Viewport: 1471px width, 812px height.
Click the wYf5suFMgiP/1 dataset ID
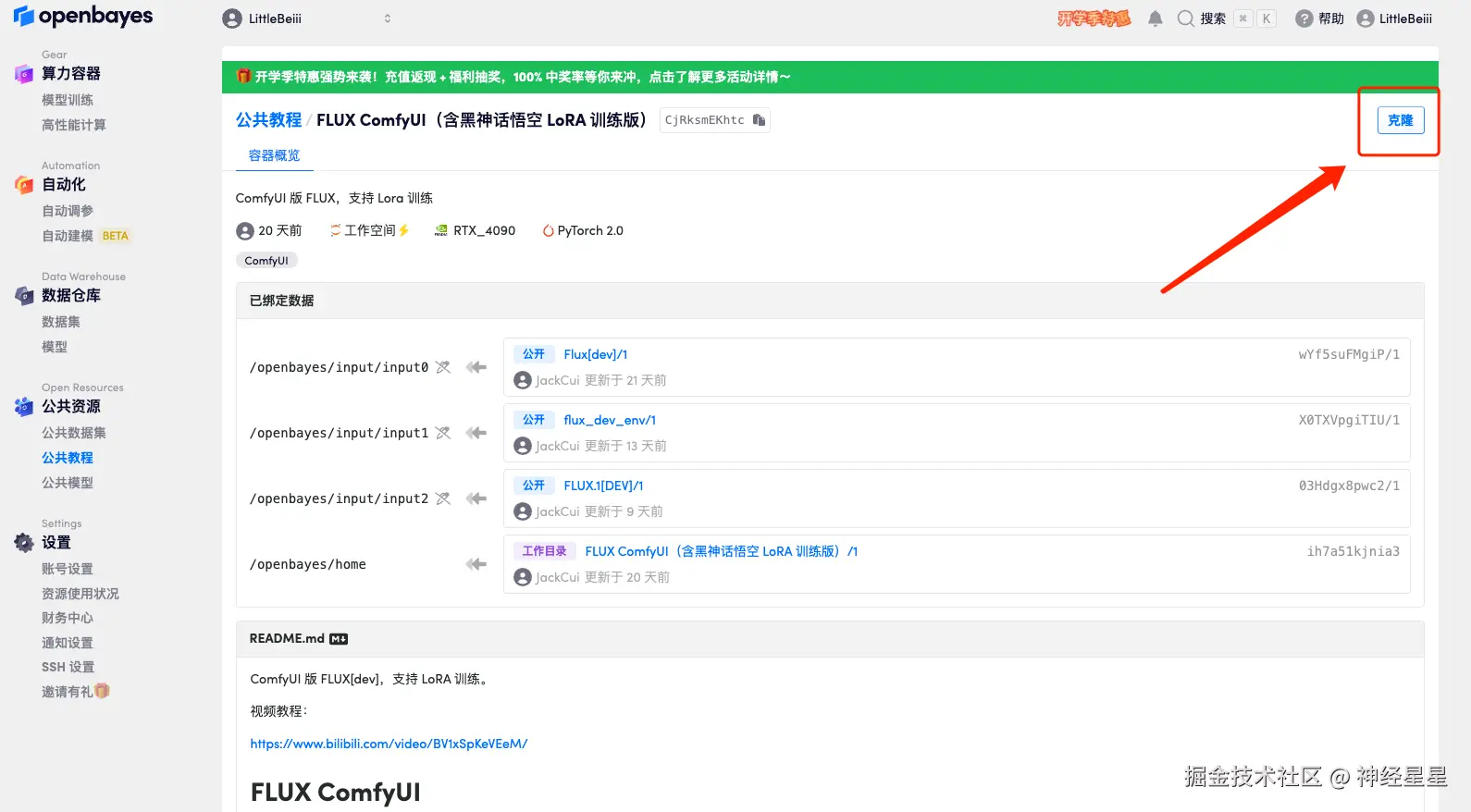1349,354
